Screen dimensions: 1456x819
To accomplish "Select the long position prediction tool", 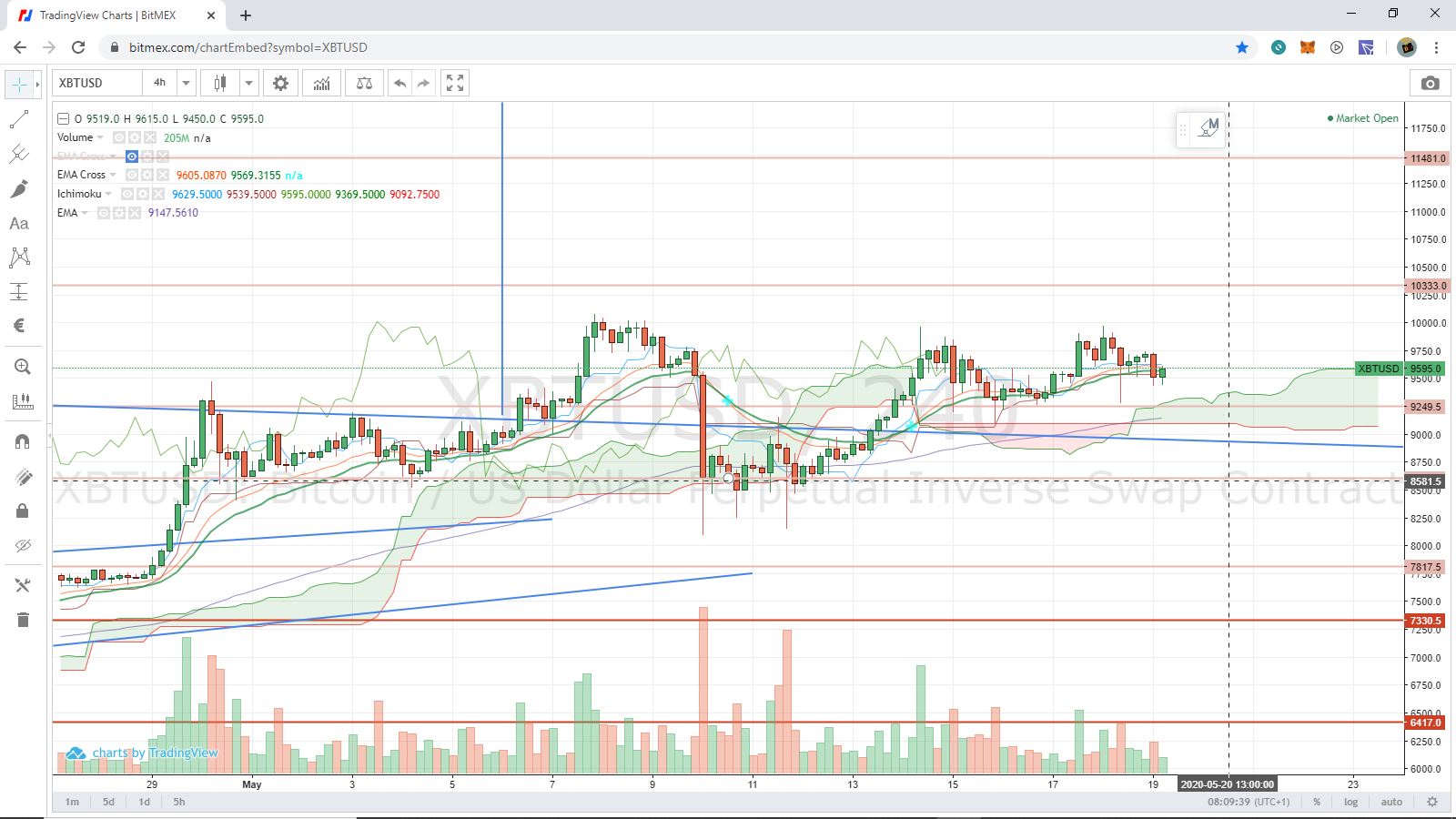I will pos(19,292).
